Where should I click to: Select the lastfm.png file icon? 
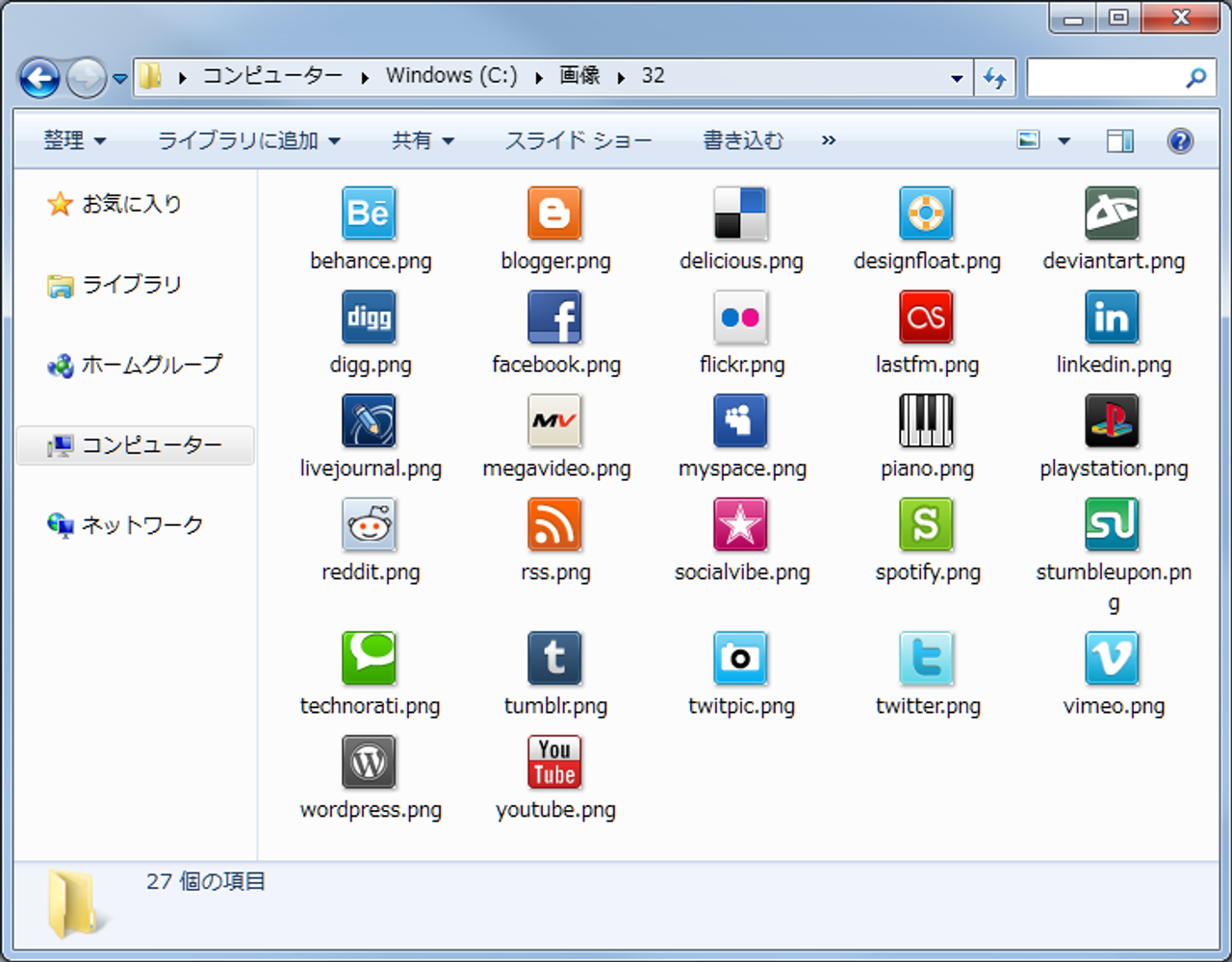(x=926, y=316)
